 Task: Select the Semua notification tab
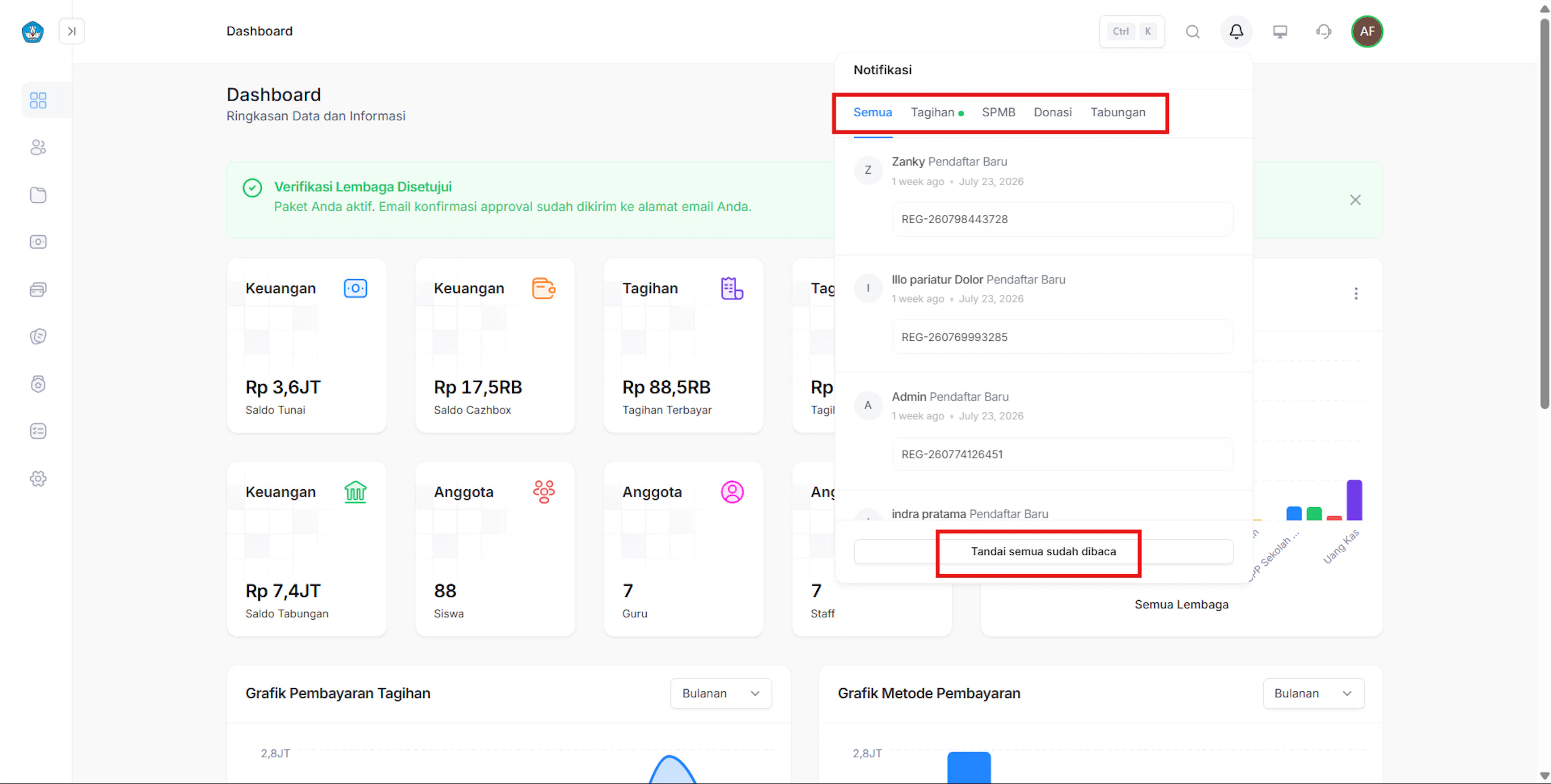coord(872,113)
